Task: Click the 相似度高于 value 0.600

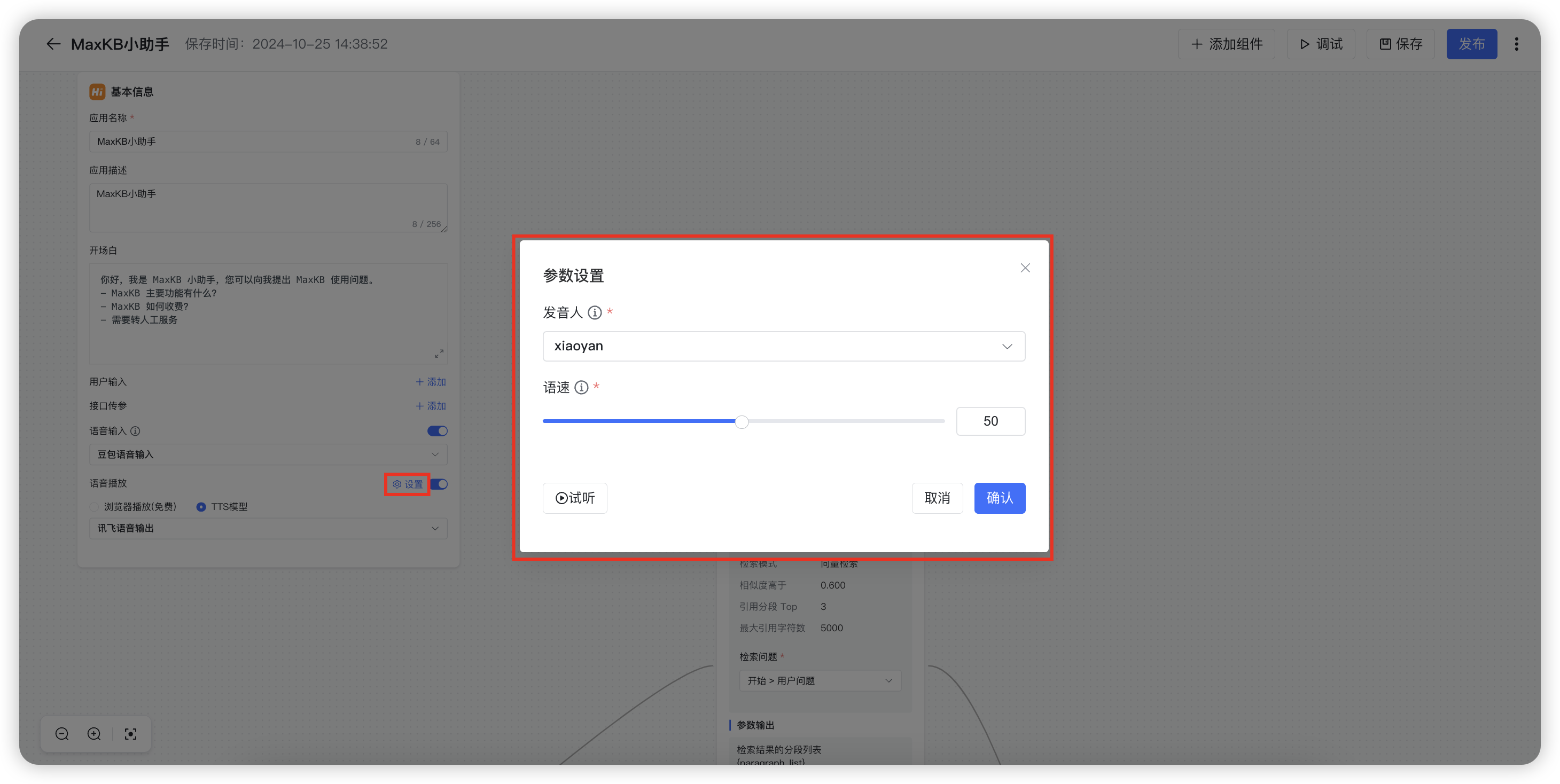Action: [833, 585]
